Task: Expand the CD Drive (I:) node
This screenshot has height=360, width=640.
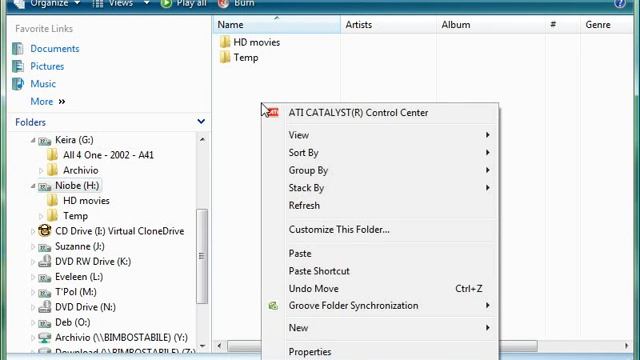Action: 33,231
